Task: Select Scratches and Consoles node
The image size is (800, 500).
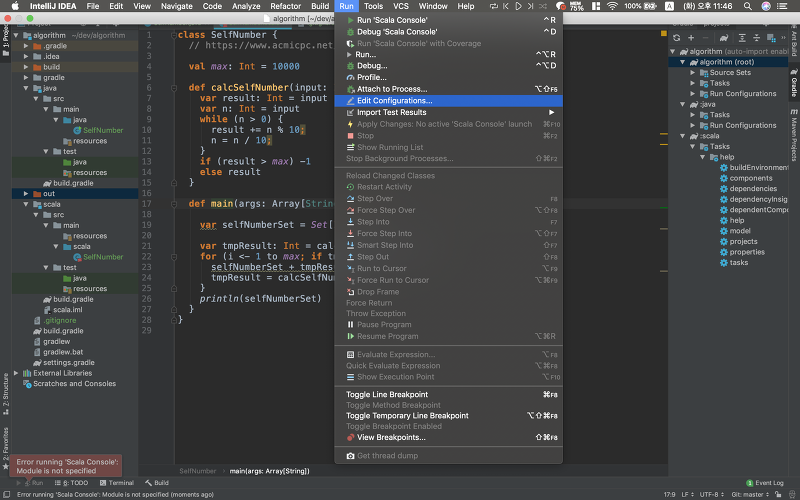Action: [x=75, y=384]
